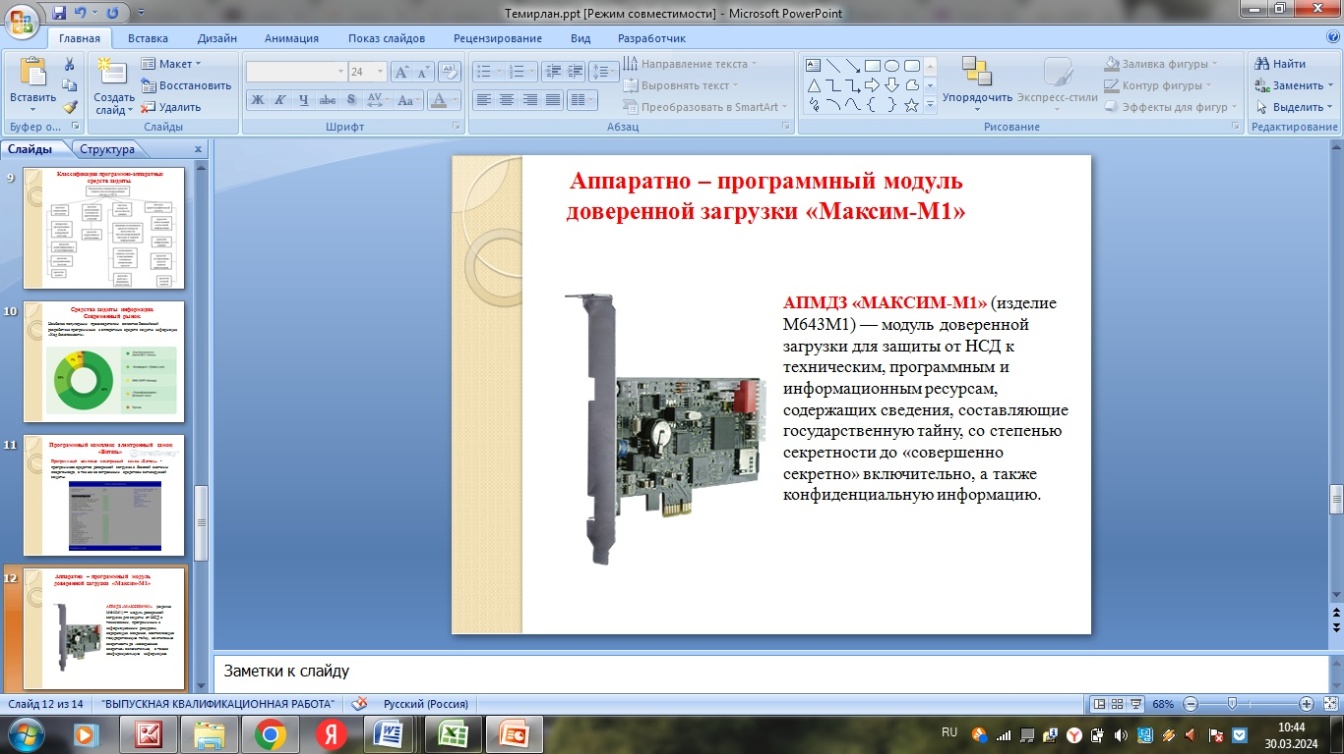The image size is (1344, 754).
Task: Expand the Макет layout dropdown
Action: tap(170, 64)
